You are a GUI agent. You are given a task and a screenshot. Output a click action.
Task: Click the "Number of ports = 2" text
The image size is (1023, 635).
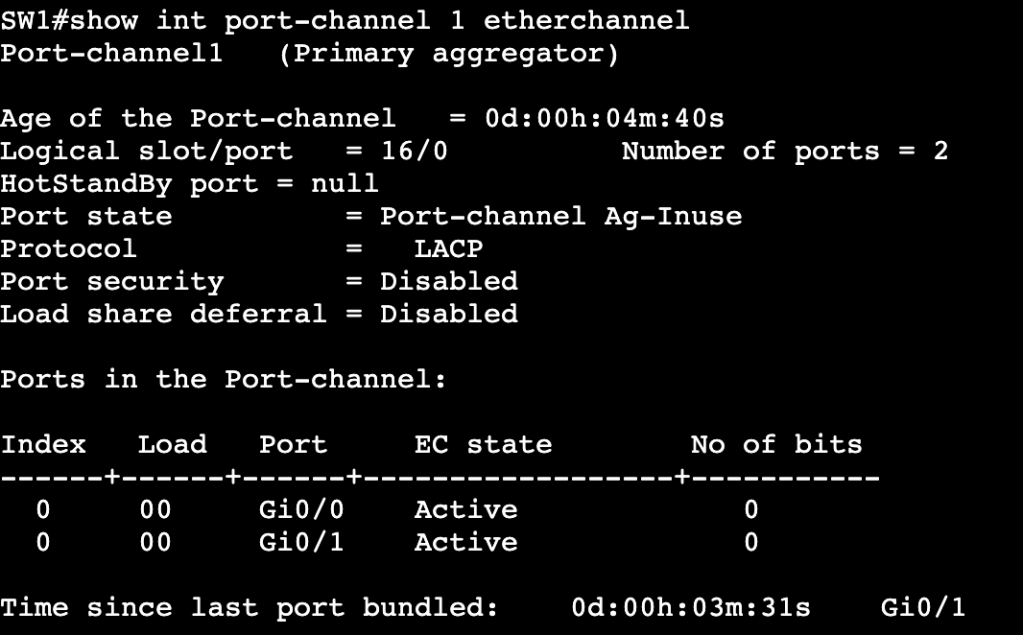[x=784, y=152]
